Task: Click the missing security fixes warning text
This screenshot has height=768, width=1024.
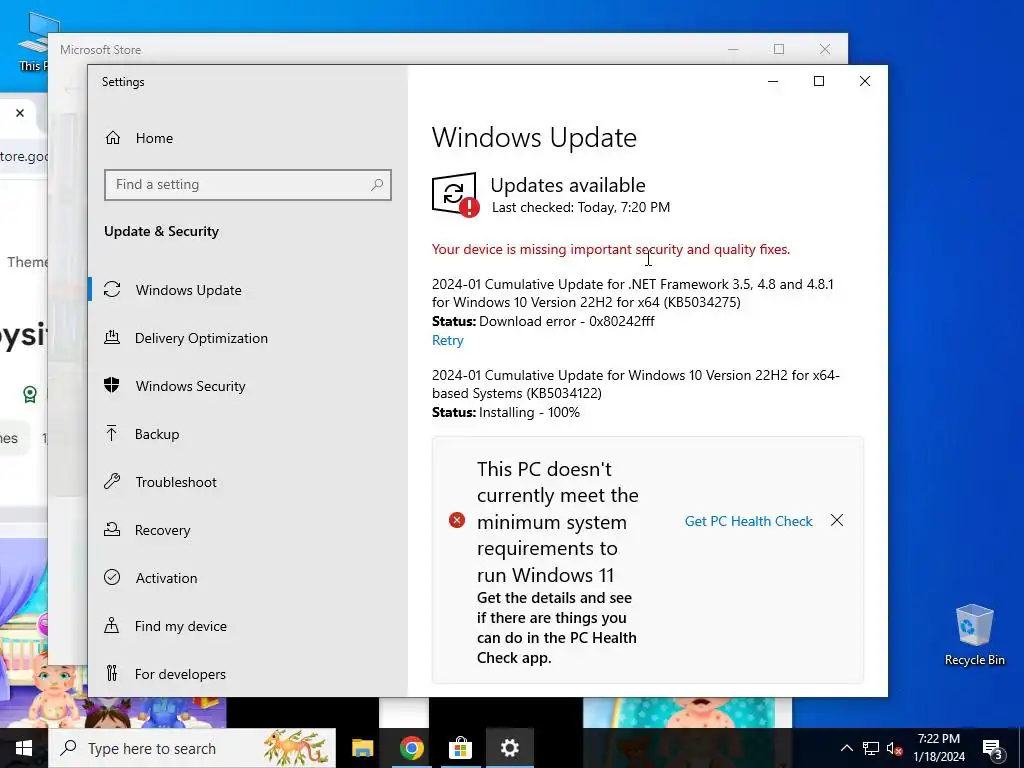Action: pos(611,249)
